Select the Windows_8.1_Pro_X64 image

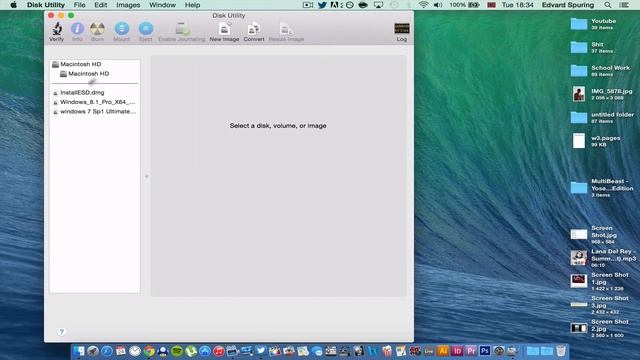coord(94,102)
